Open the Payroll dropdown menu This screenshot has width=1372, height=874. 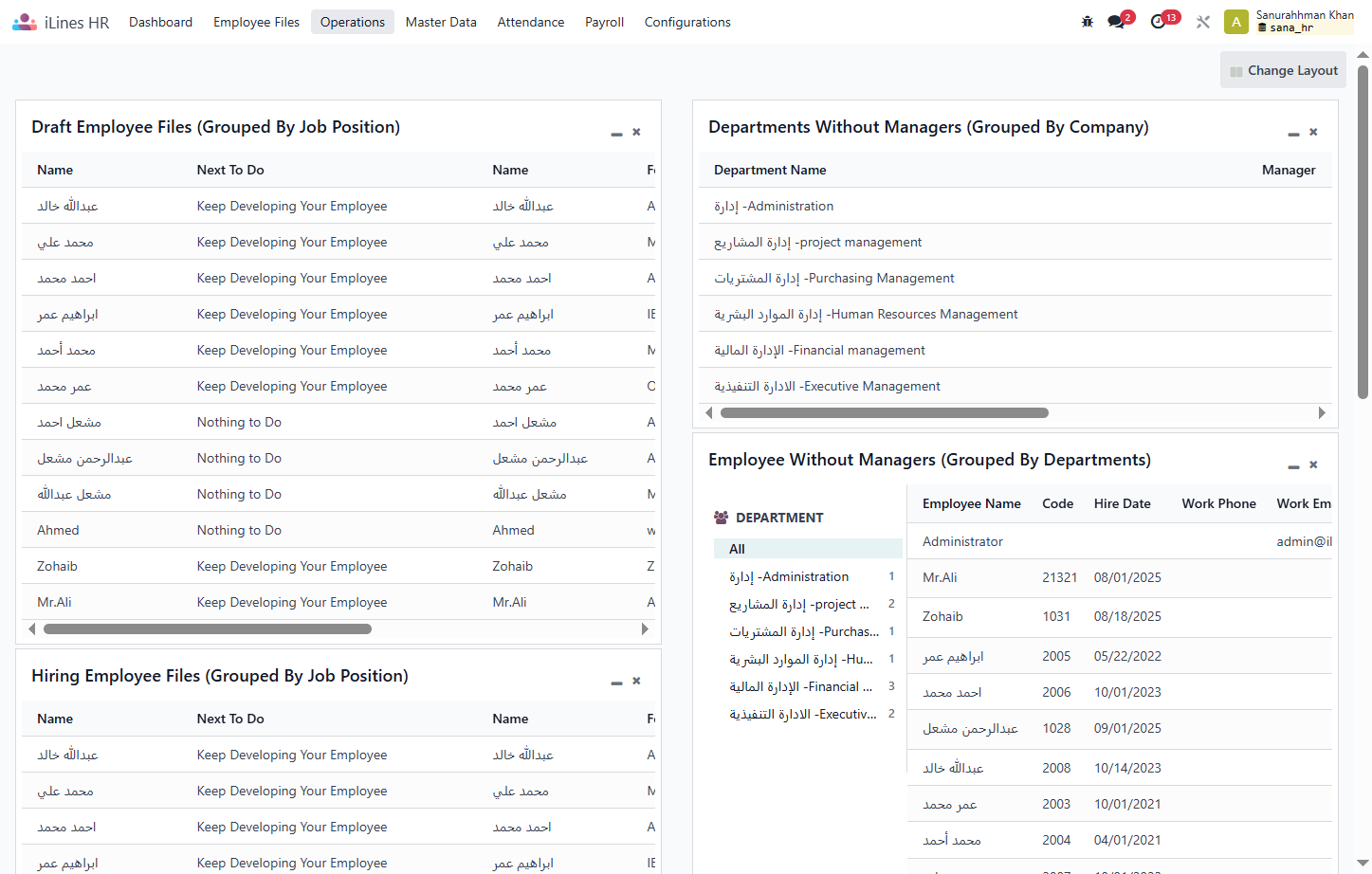click(604, 22)
